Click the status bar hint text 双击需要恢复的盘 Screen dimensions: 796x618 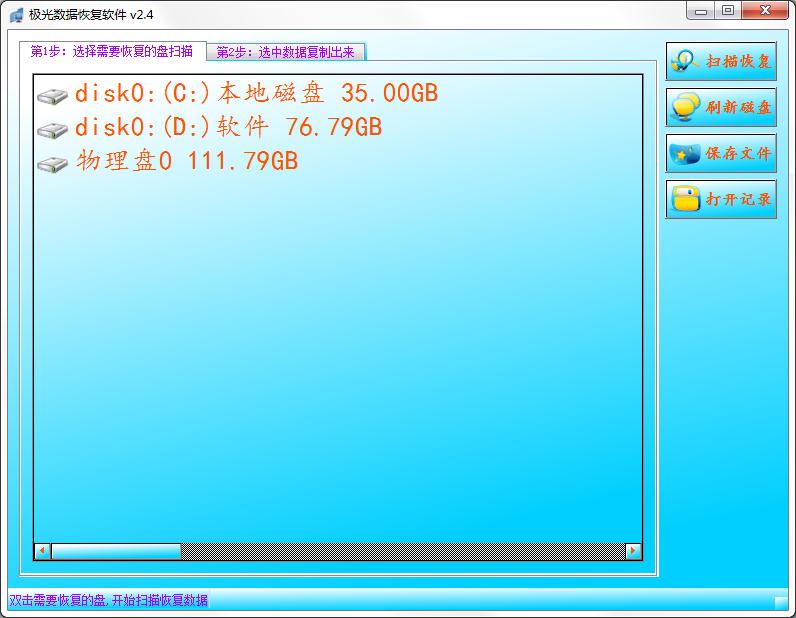pyautogui.click(x=108, y=600)
